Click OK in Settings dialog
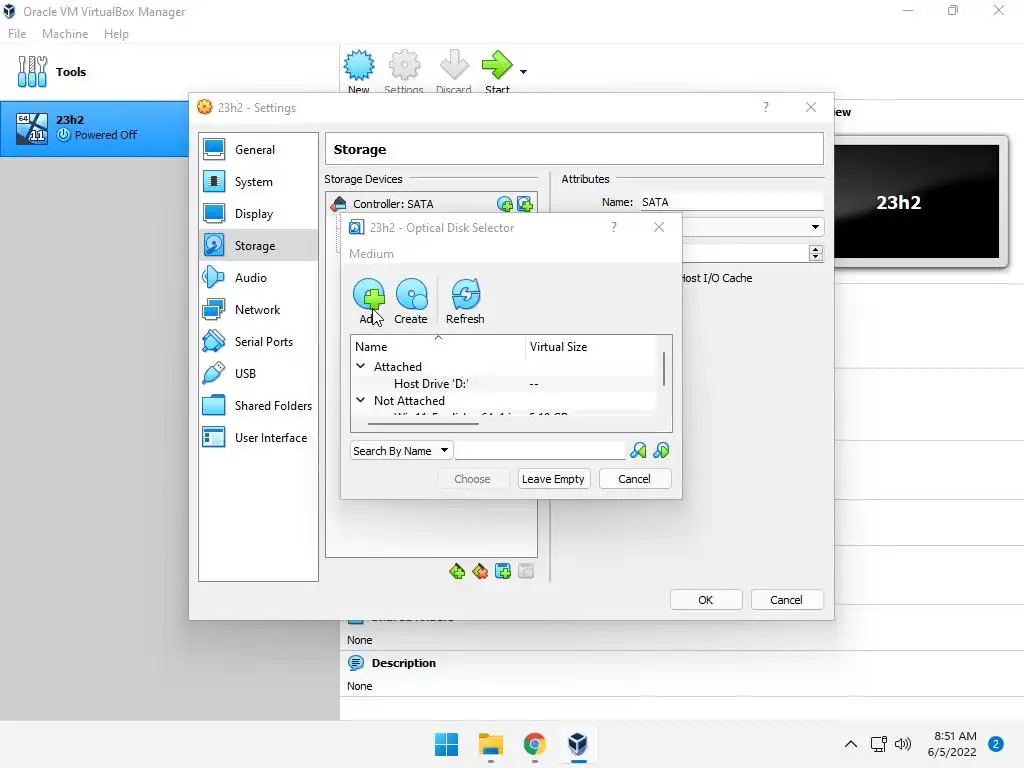Image resolution: width=1024 pixels, height=768 pixels. coord(706,600)
